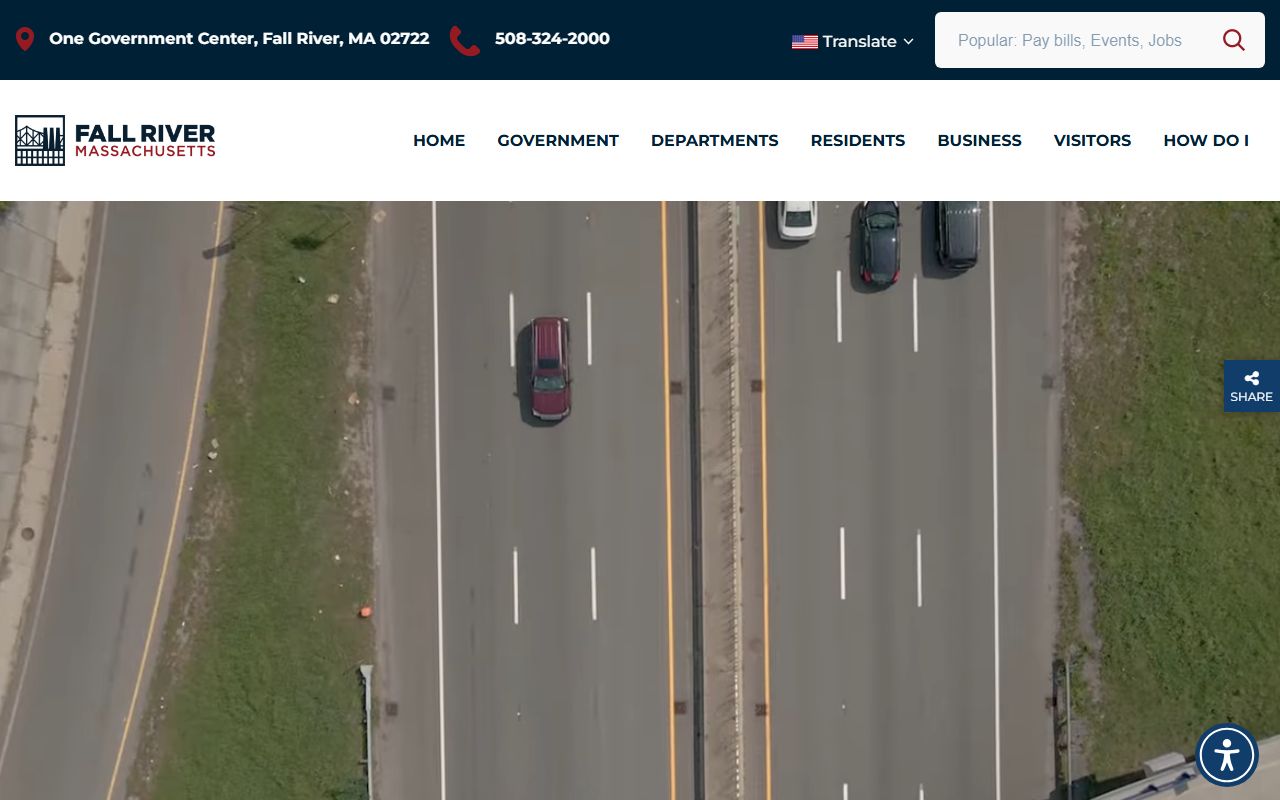Click the red phone handset icon
Viewport: 1280px width, 800px height.
(x=464, y=40)
